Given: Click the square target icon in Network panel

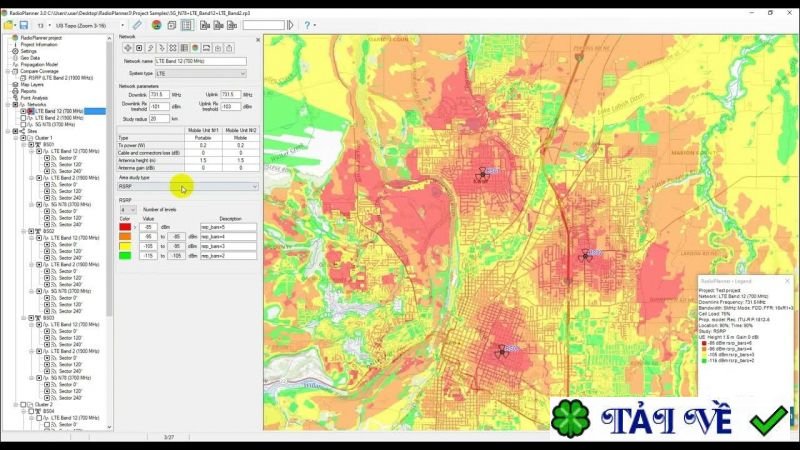Looking at the screenshot, I should point(139,48).
